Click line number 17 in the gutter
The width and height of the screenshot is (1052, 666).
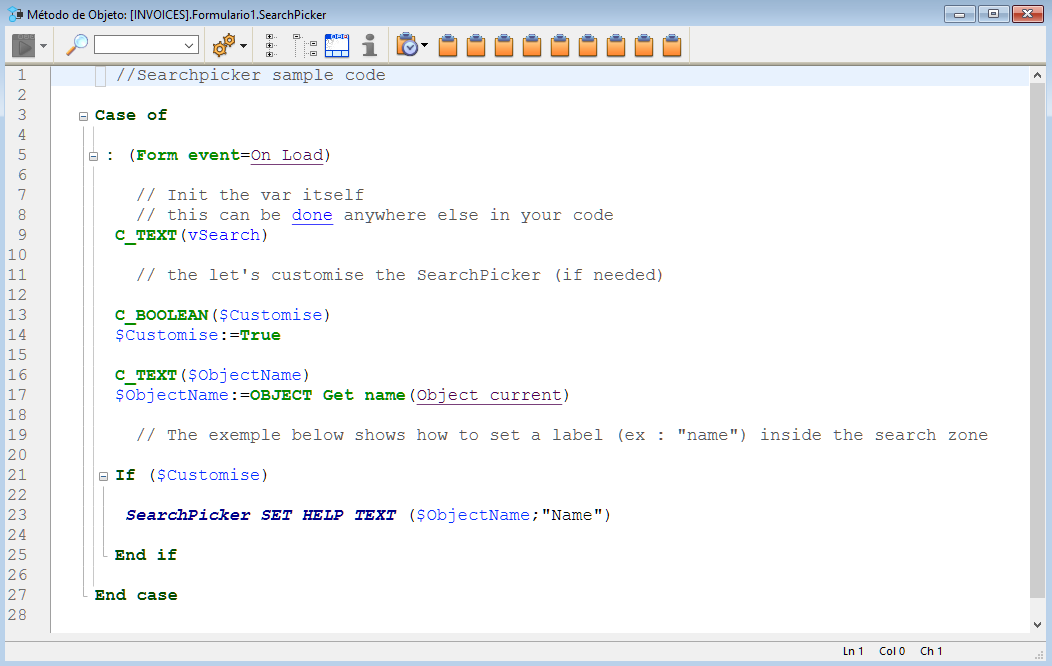click(x=21, y=395)
